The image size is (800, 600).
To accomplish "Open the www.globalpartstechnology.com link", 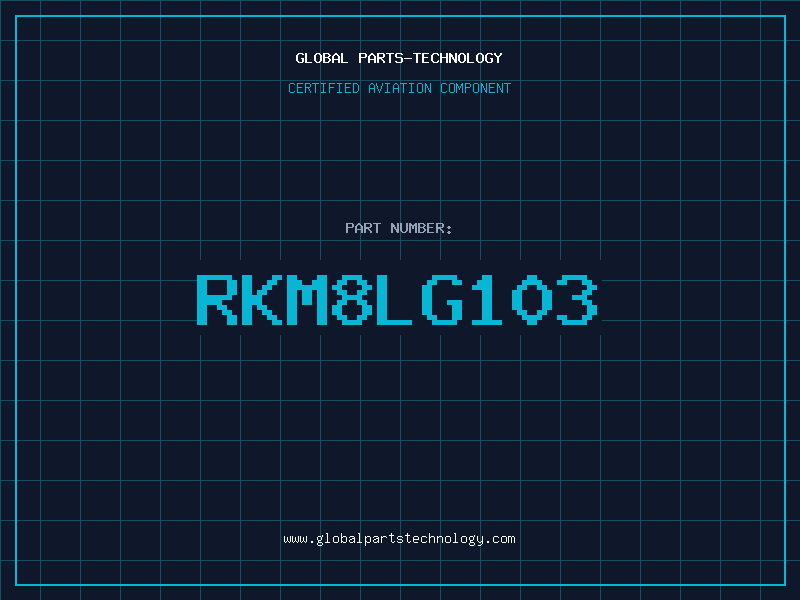I will pos(399,539).
